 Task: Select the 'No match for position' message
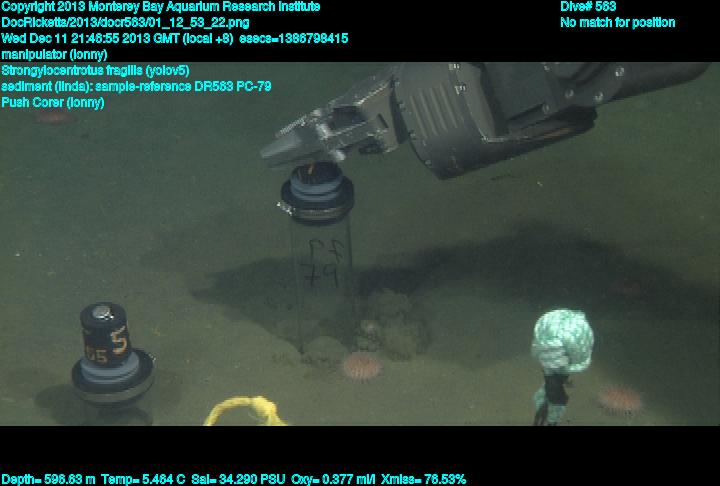[x=618, y=23]
